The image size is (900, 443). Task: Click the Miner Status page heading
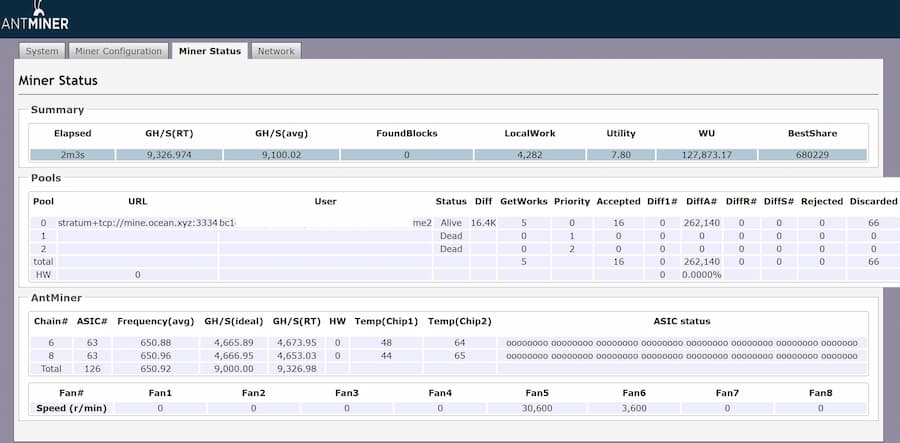pos(58,80)
